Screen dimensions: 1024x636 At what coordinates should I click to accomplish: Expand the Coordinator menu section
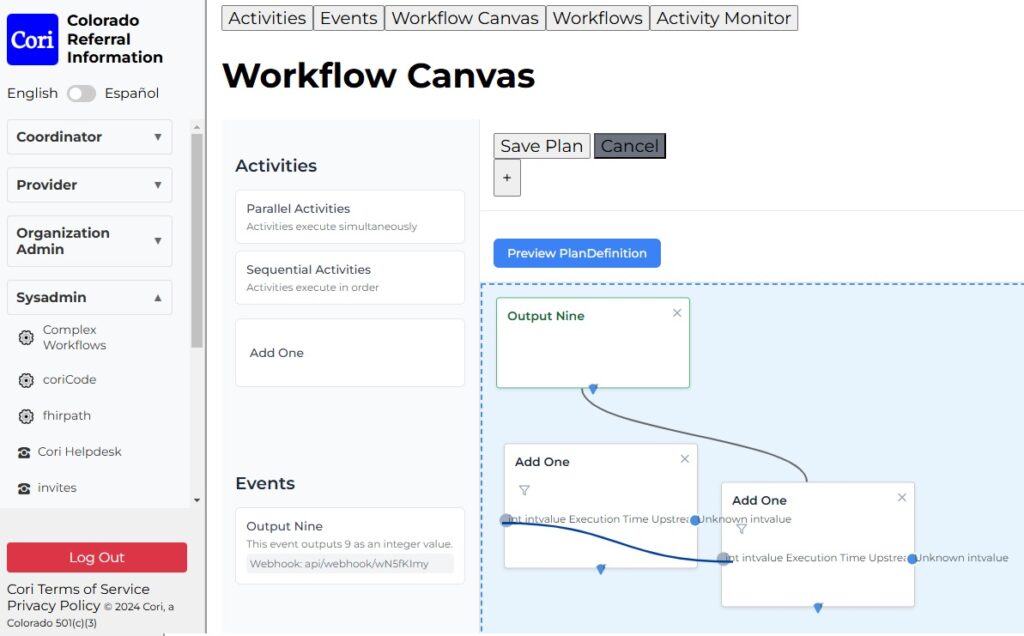point(89,137)
